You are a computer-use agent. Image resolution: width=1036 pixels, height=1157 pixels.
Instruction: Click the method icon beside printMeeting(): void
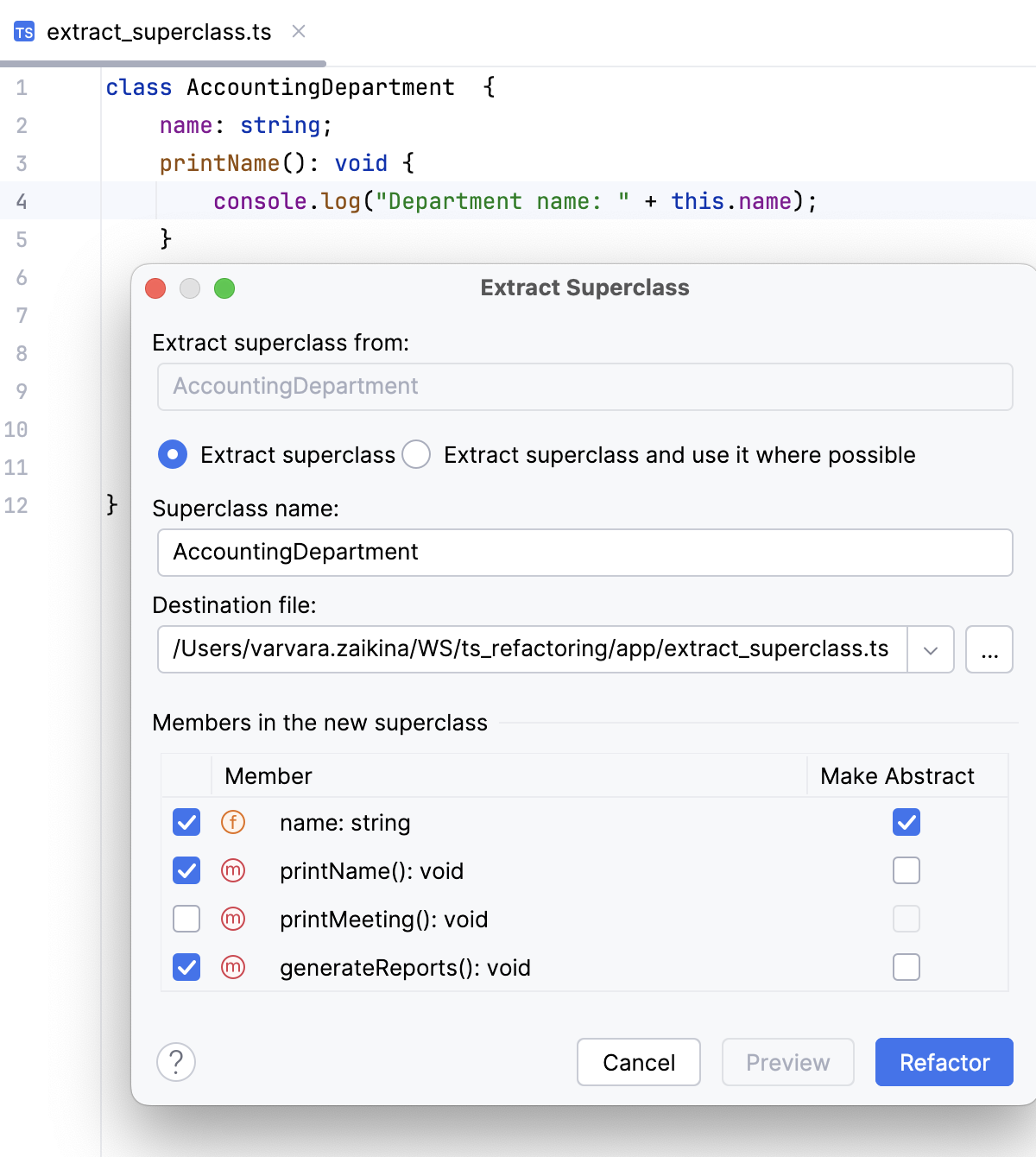click(232, 919)
